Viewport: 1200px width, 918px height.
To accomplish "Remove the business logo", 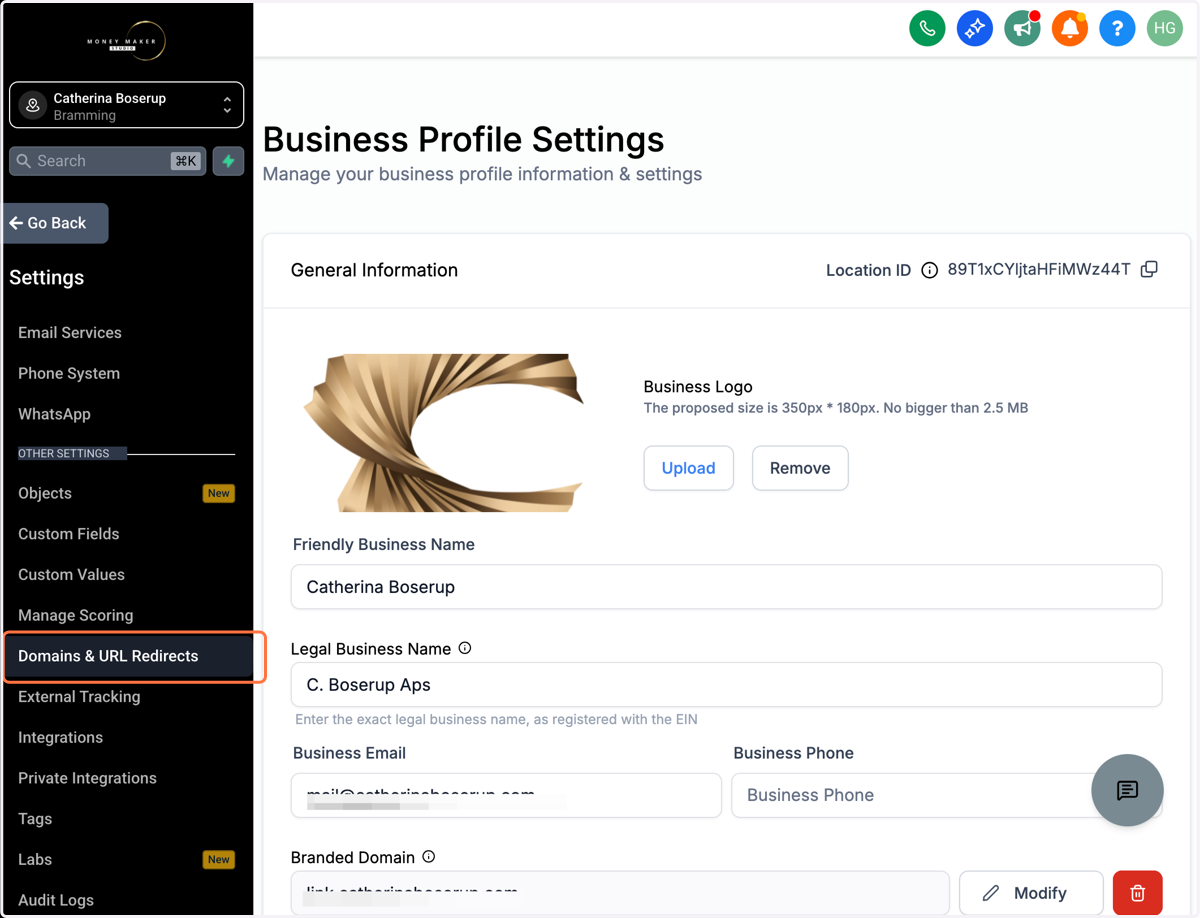I will point(800,468).
